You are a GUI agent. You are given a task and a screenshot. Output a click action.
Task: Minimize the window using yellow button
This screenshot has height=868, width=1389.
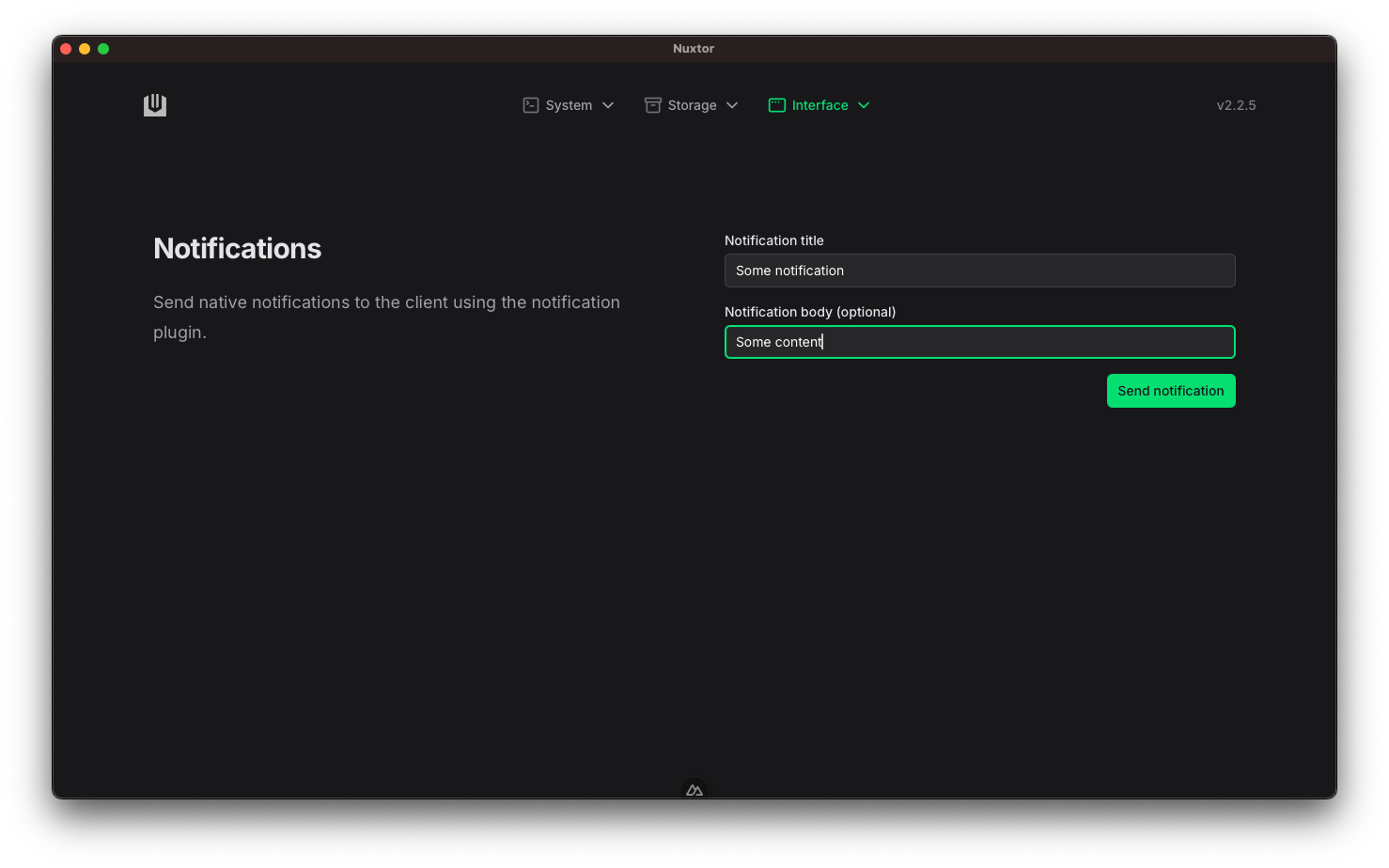[85, 49]
